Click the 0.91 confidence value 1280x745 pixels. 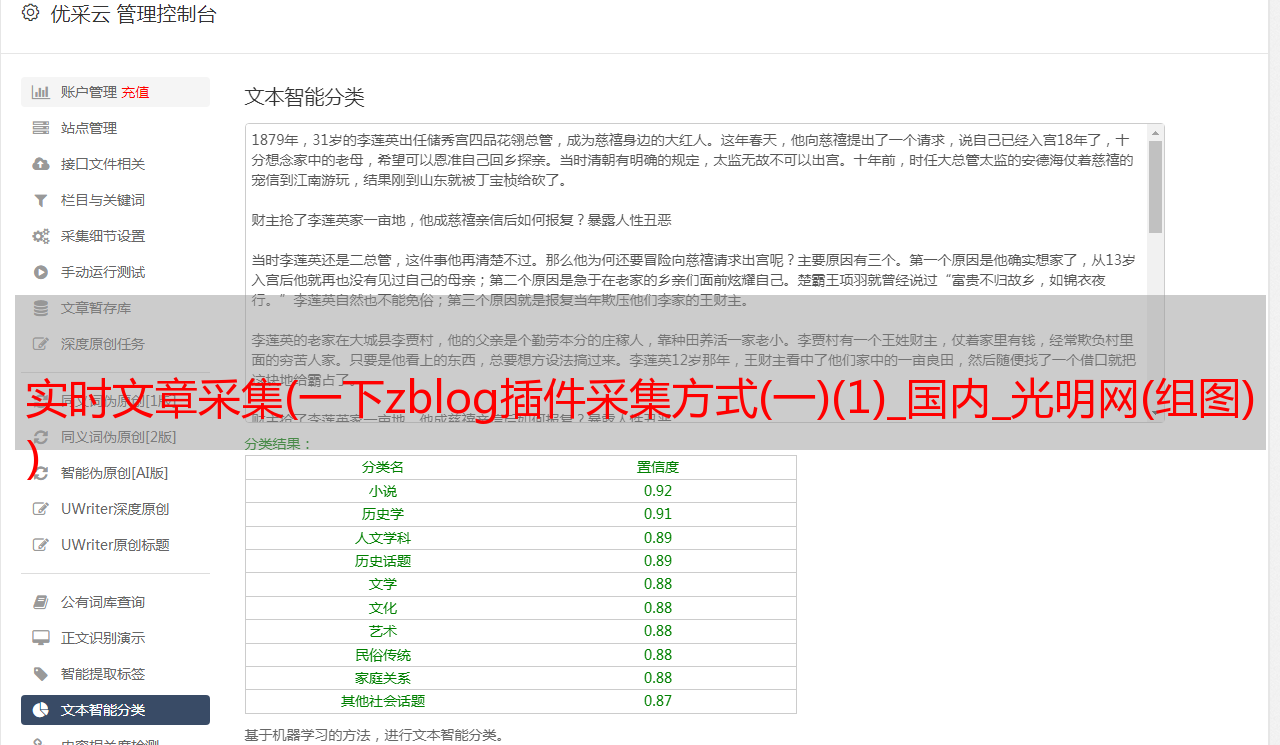pos(658,514)
